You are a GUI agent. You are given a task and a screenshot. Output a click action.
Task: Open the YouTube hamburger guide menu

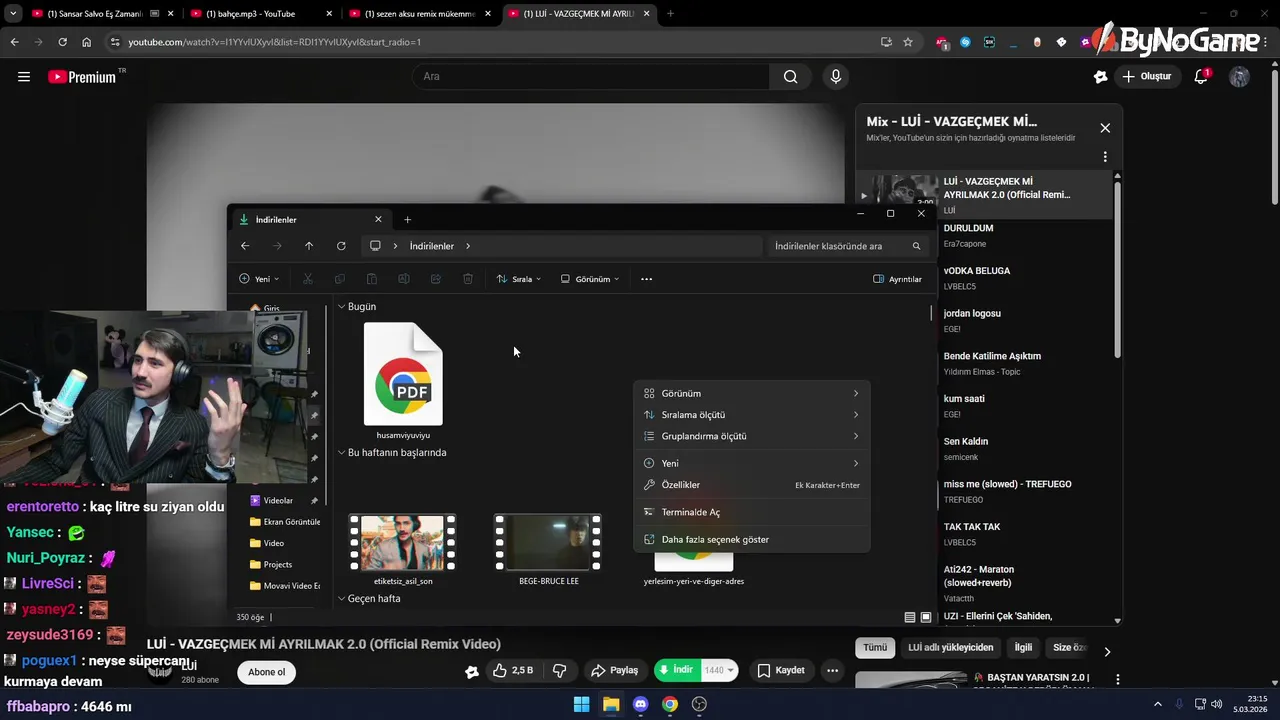(x=24, y=76)
